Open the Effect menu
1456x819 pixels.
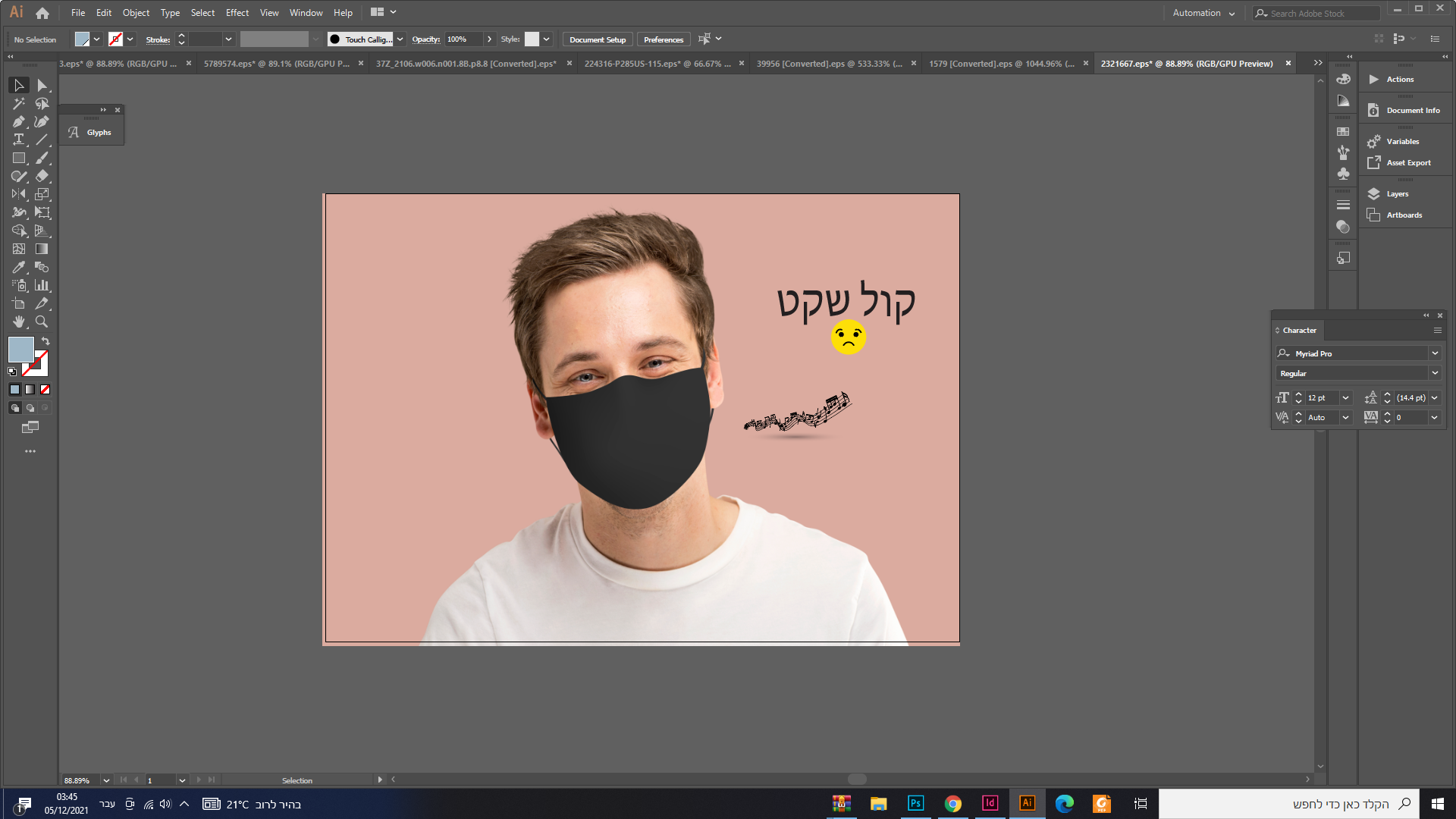(237, 13)
